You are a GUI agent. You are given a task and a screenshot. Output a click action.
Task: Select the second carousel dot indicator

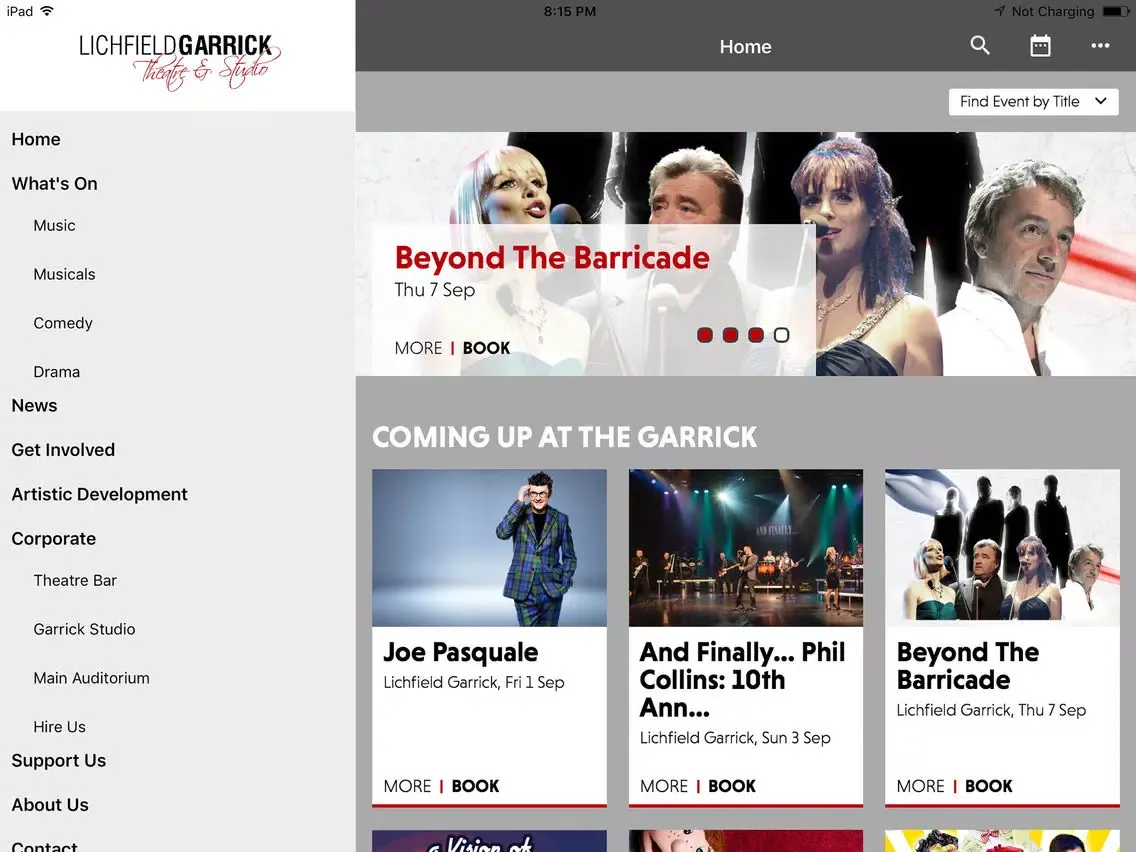coord(730,335)
